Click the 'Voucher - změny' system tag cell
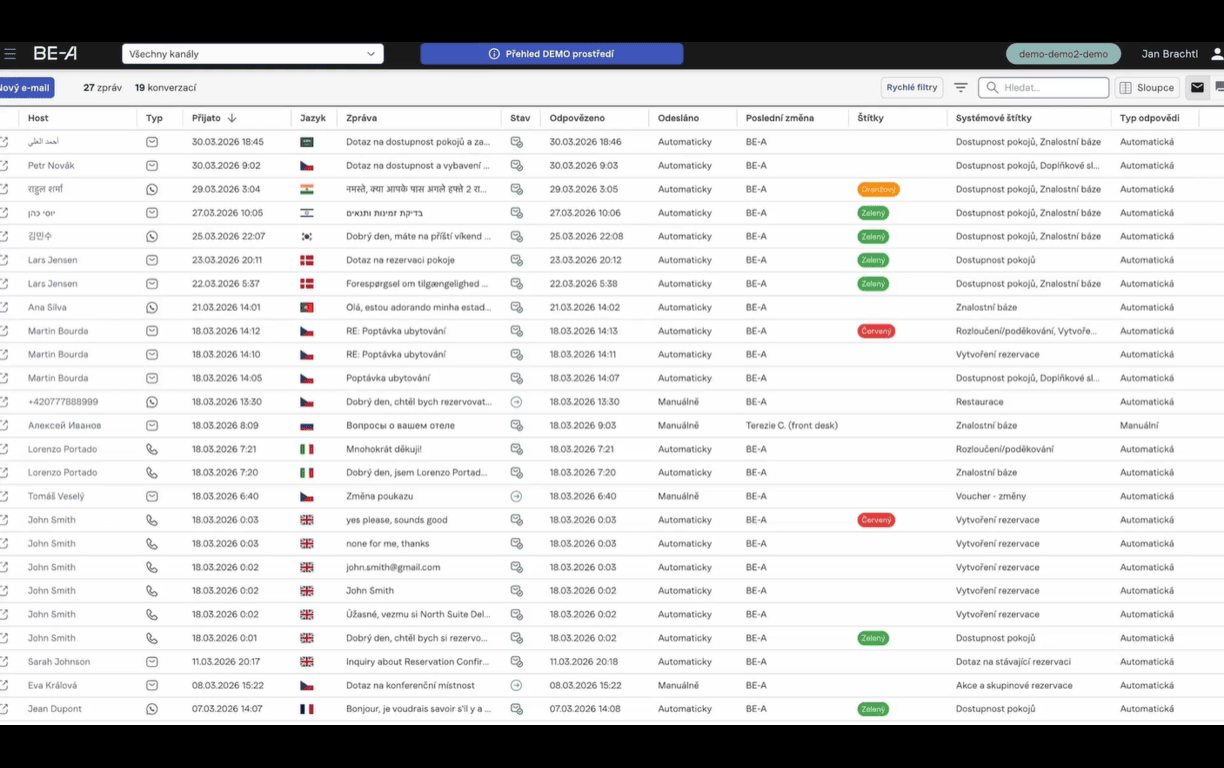Image resolution: width=1224 pixels, height=768 pixels. (x=993, y=496)
